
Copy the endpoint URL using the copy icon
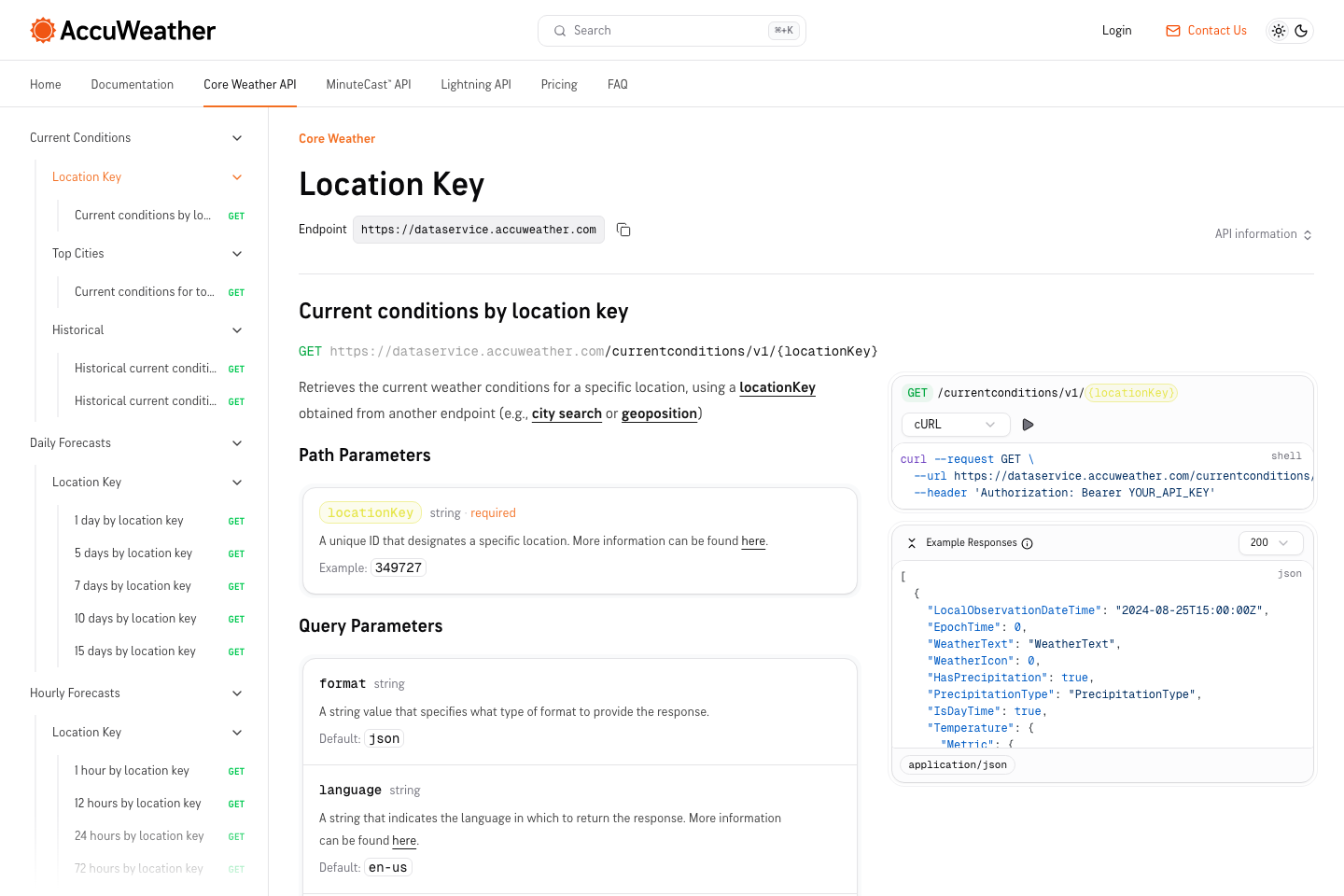[x=623, y=230]
